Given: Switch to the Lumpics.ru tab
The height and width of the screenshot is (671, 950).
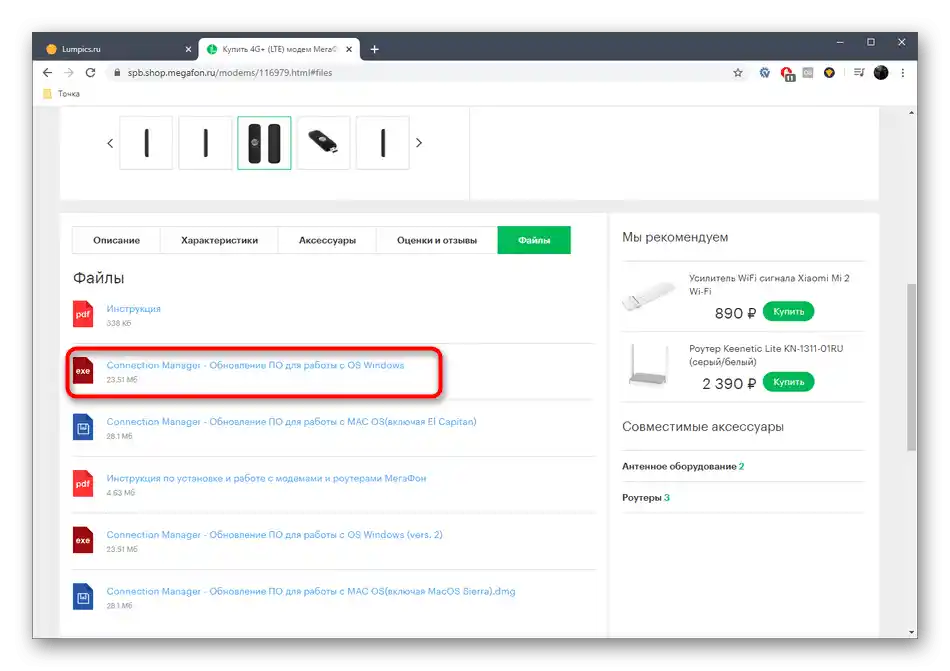Looking at the screenshot, I should click(115, 49).
